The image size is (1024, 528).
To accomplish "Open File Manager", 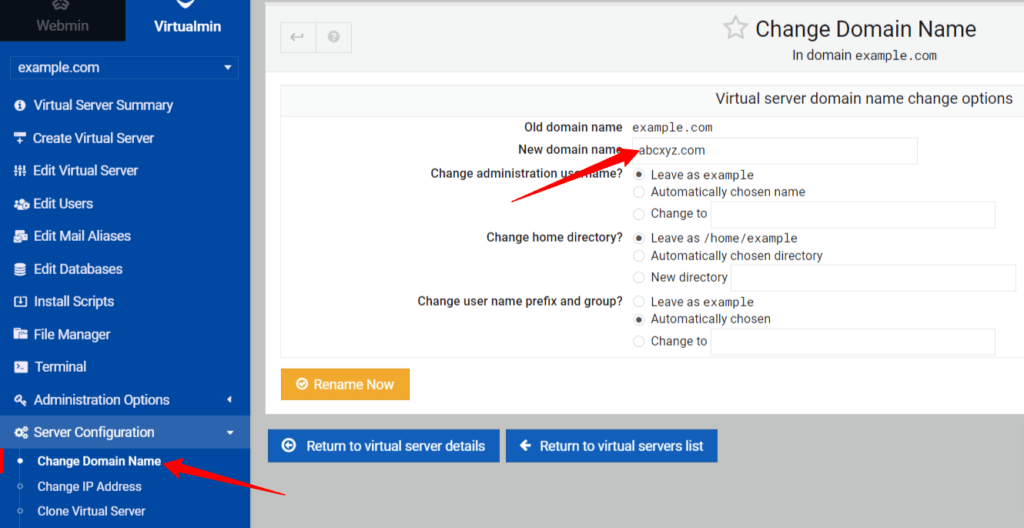I will [72, 335].
